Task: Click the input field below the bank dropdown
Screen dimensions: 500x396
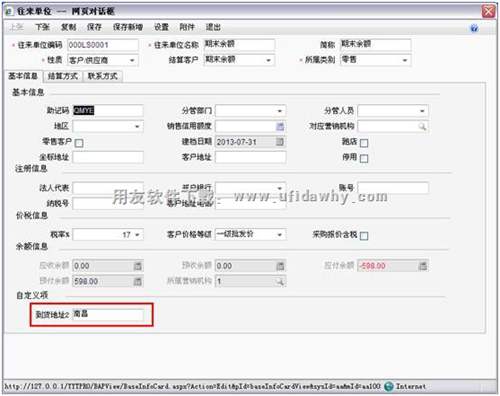Action: [250, 203]
